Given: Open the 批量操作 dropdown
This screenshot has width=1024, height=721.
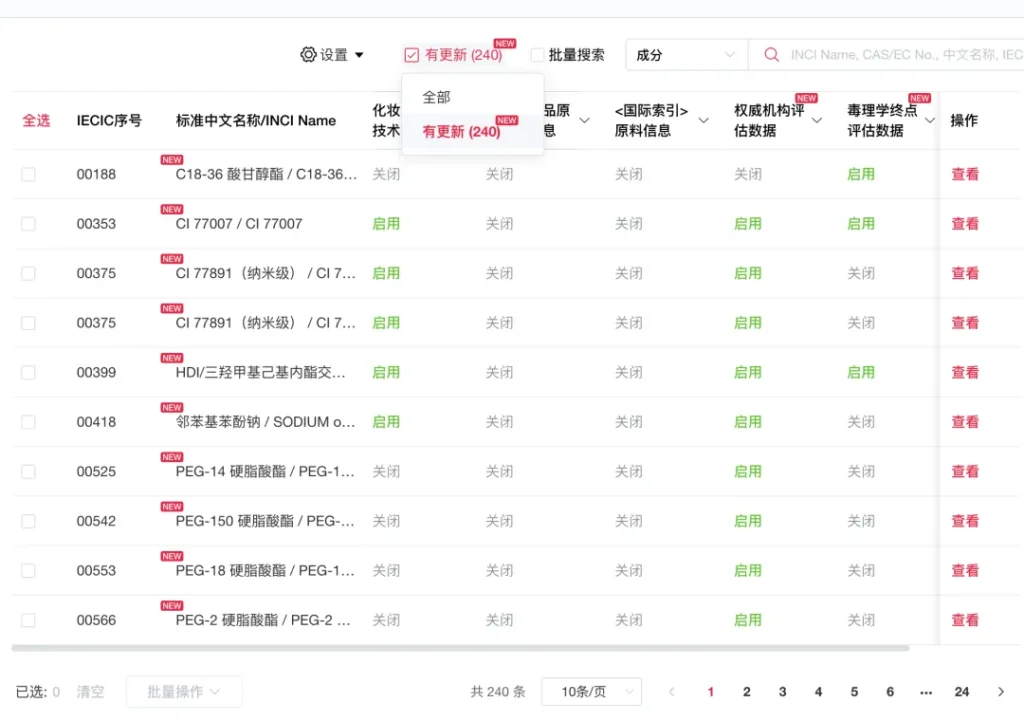Looking at the screenshot, I should point(184,692).
